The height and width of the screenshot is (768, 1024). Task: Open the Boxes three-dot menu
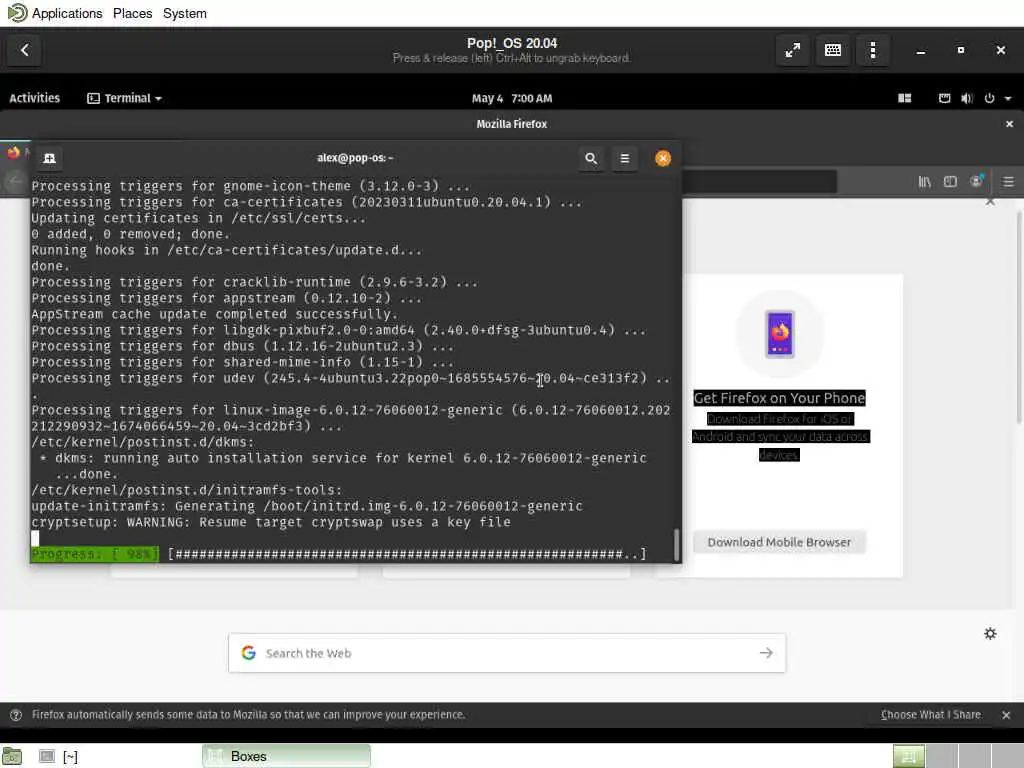pos(872,50)
